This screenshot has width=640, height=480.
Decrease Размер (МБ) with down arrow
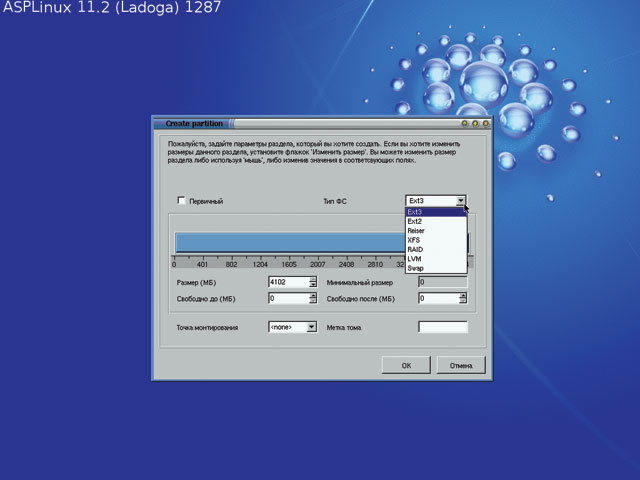click(x=313, y=284)
